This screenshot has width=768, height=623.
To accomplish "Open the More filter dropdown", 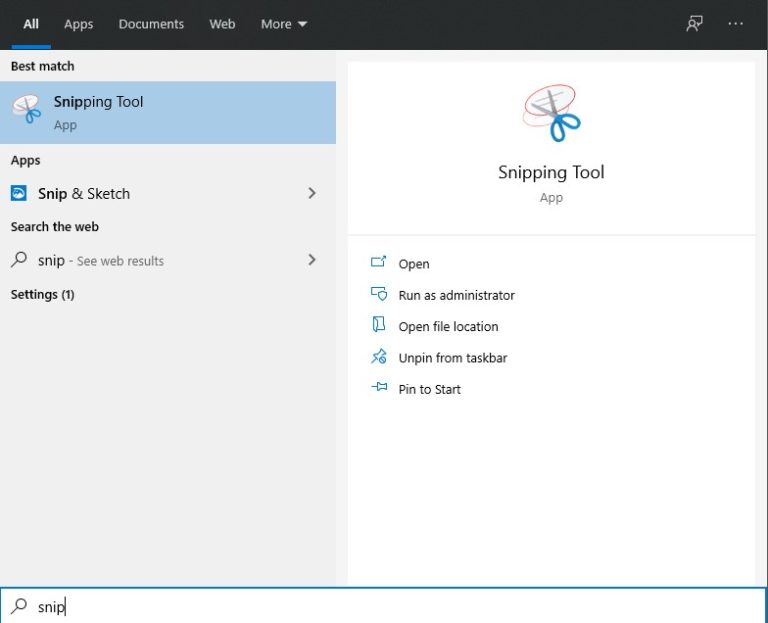I will click(x=284, y=24).
